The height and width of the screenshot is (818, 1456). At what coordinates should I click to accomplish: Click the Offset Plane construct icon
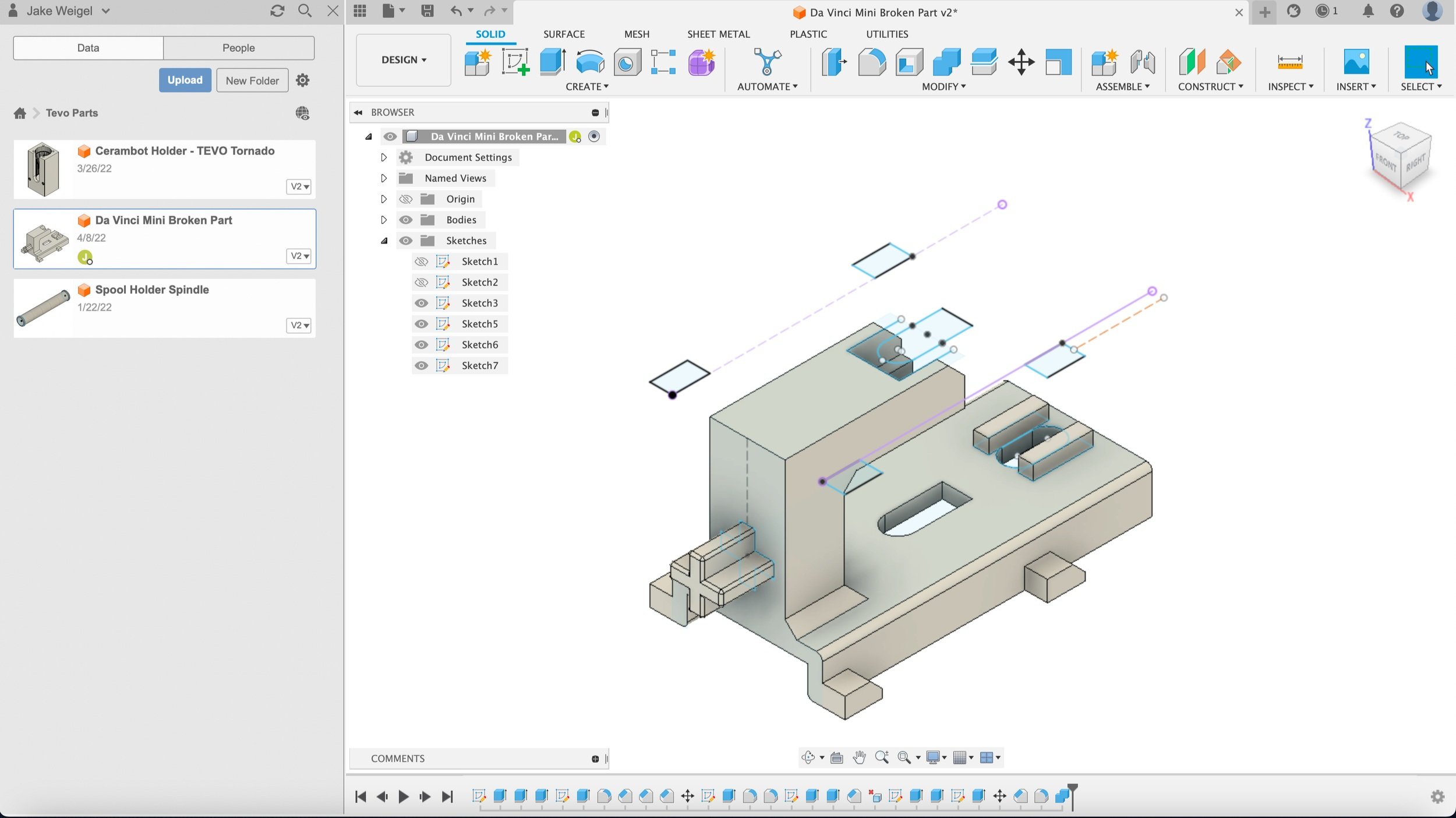[x=1191, y=62]
